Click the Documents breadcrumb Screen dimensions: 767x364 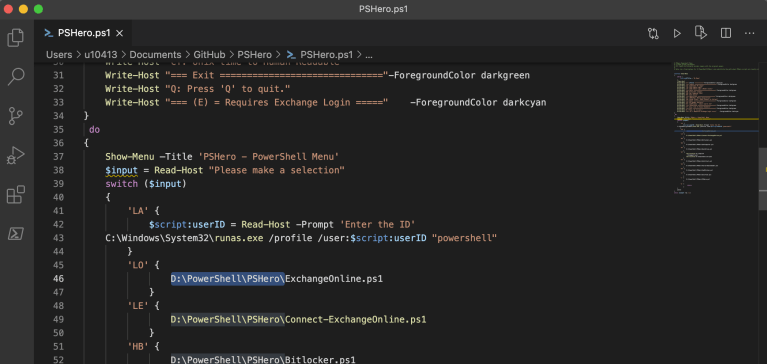155,54
